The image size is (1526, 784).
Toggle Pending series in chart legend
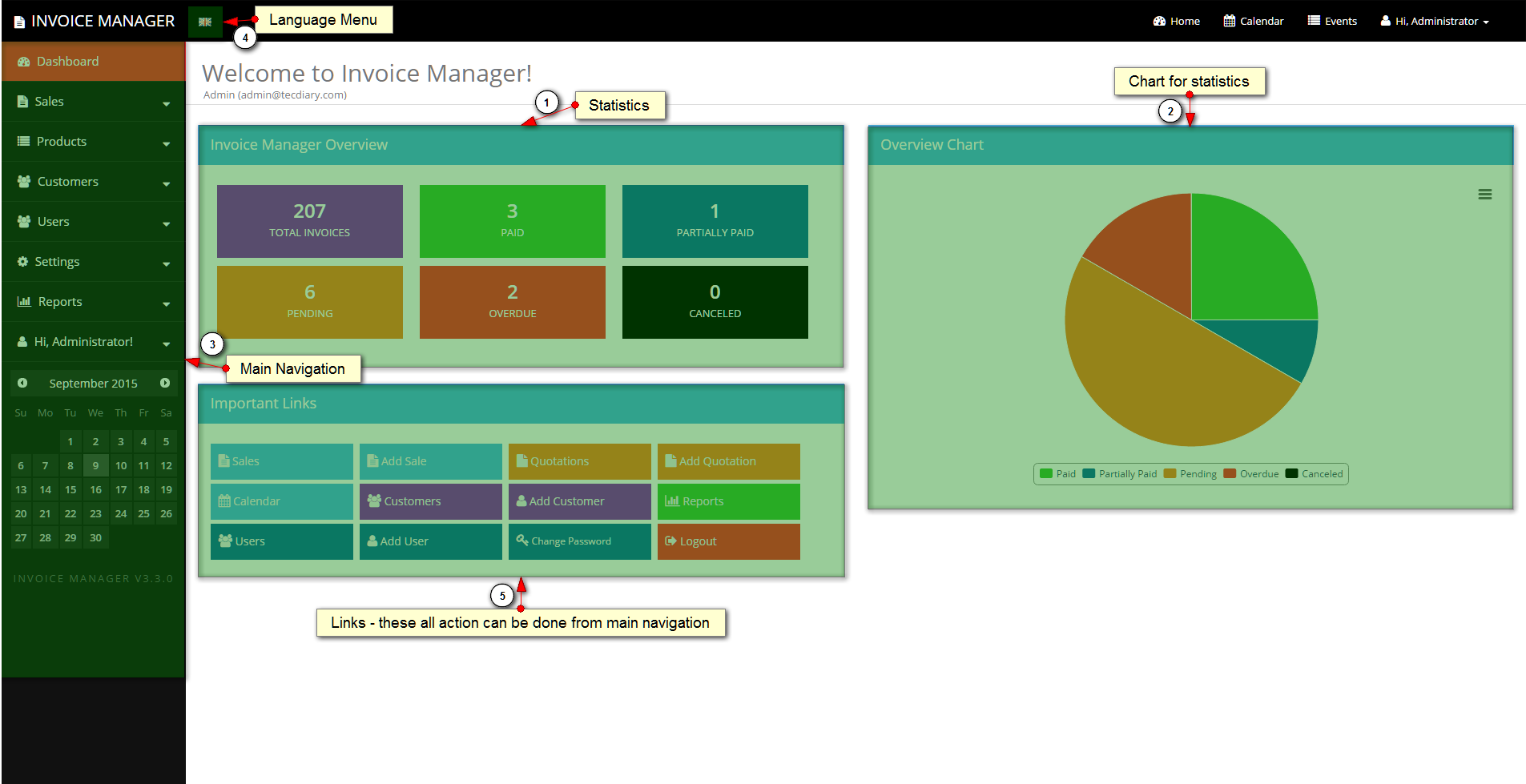1190,474
